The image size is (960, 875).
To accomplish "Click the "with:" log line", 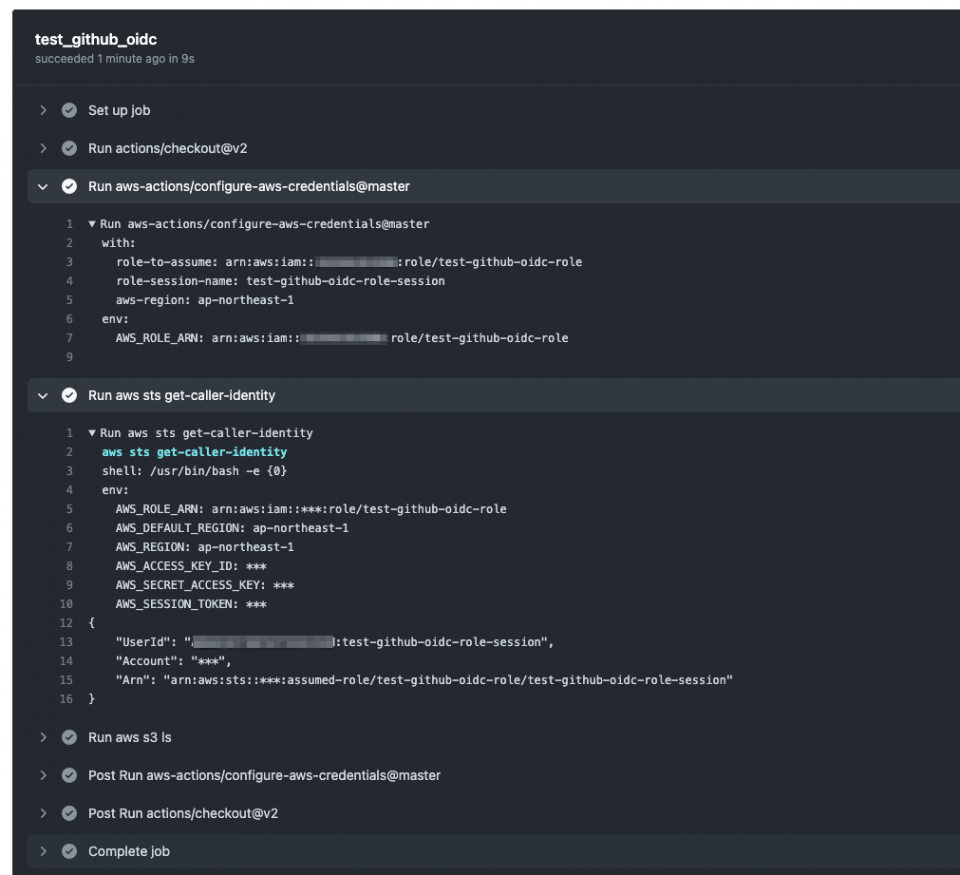I will pos(119,243).
